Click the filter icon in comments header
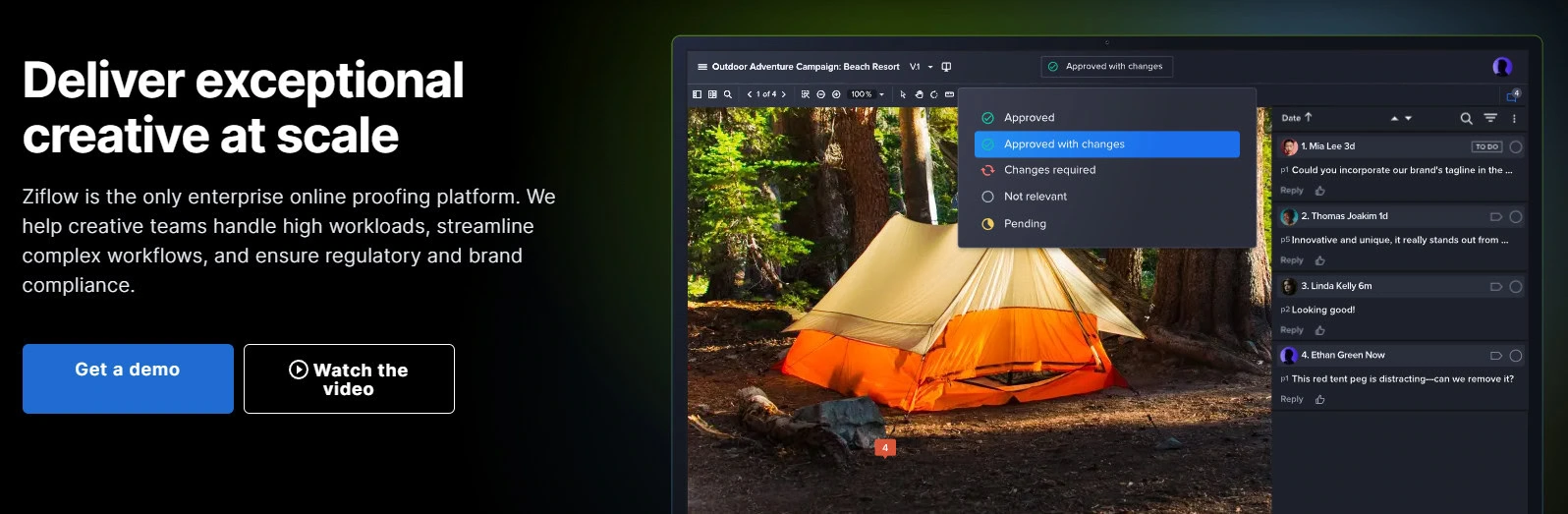The width and height of the screenshot is (1568, 514). (x=1490, y=118)
